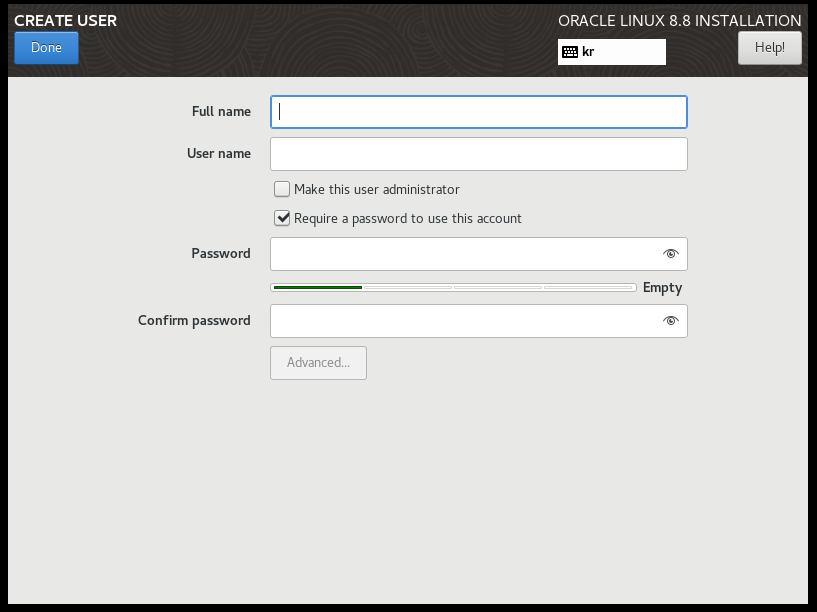
Task: Click the keyboard icon beside kr
Action: [x=570, y=52]
